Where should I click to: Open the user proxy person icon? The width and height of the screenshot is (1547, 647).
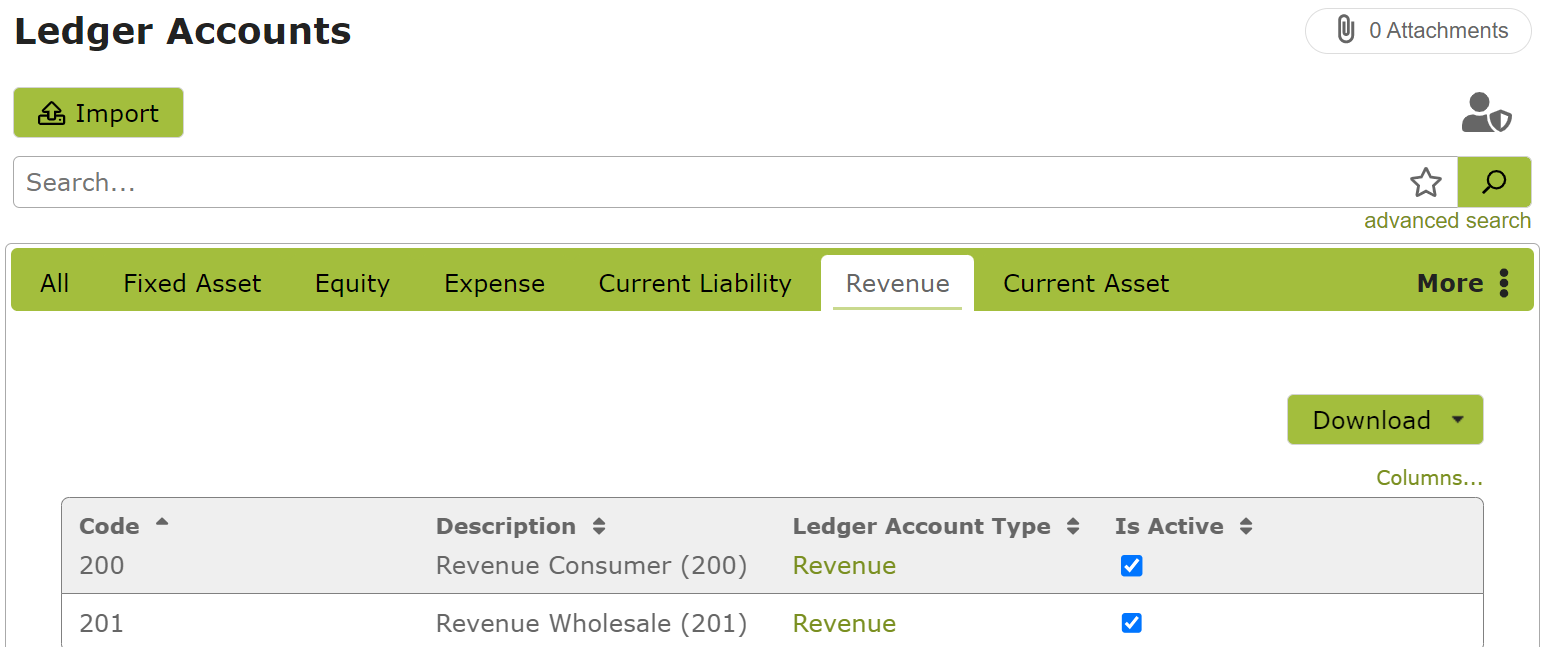point(1486,113)
